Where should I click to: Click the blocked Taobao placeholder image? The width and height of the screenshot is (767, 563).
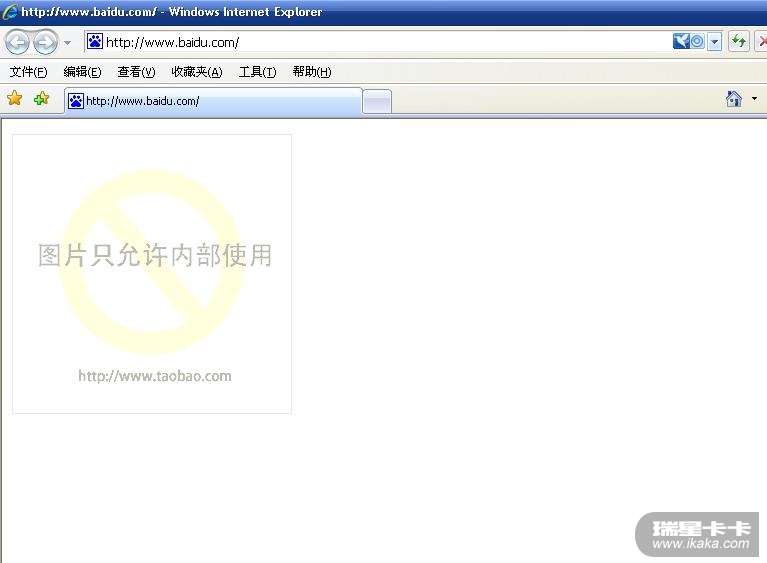pos(152,274)
